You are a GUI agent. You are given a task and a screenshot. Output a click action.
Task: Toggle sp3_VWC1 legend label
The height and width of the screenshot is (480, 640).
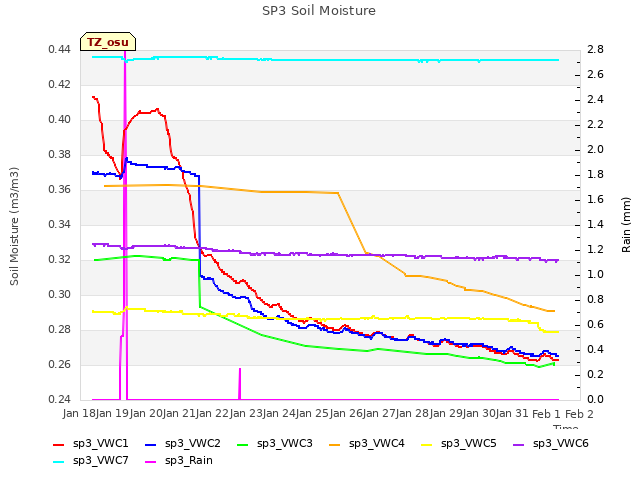(x=100, y=443)
